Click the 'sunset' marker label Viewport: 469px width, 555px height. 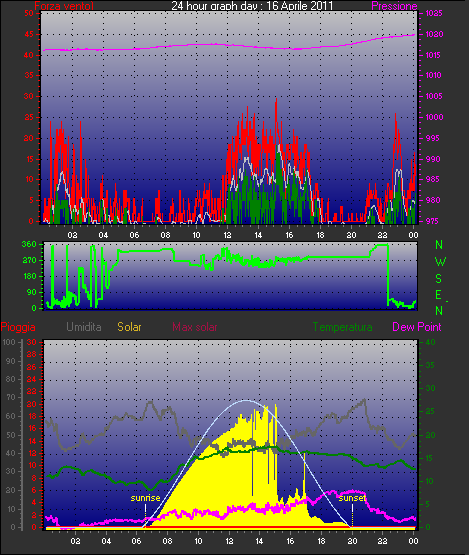(x=352, y=498)
